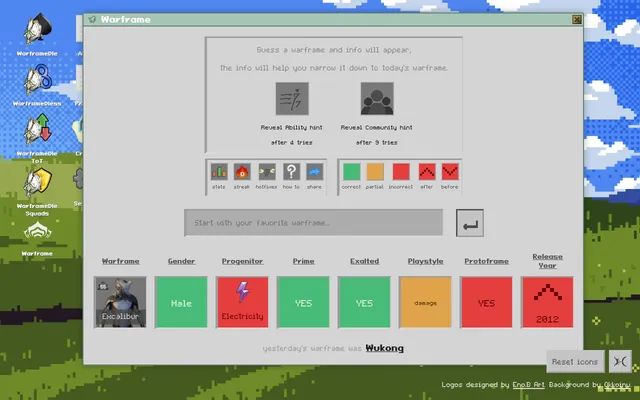Screen dimensions: 640x400
Task: Reveal the Ability hint icon
Action: point(292,99)
